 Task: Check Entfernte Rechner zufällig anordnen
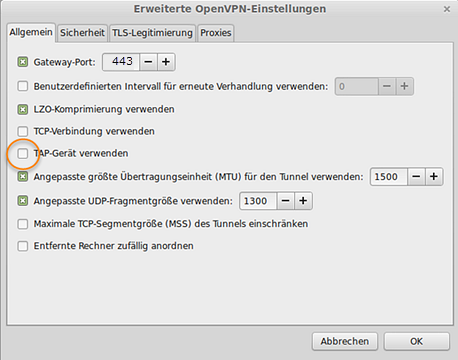tap(23, 246)
